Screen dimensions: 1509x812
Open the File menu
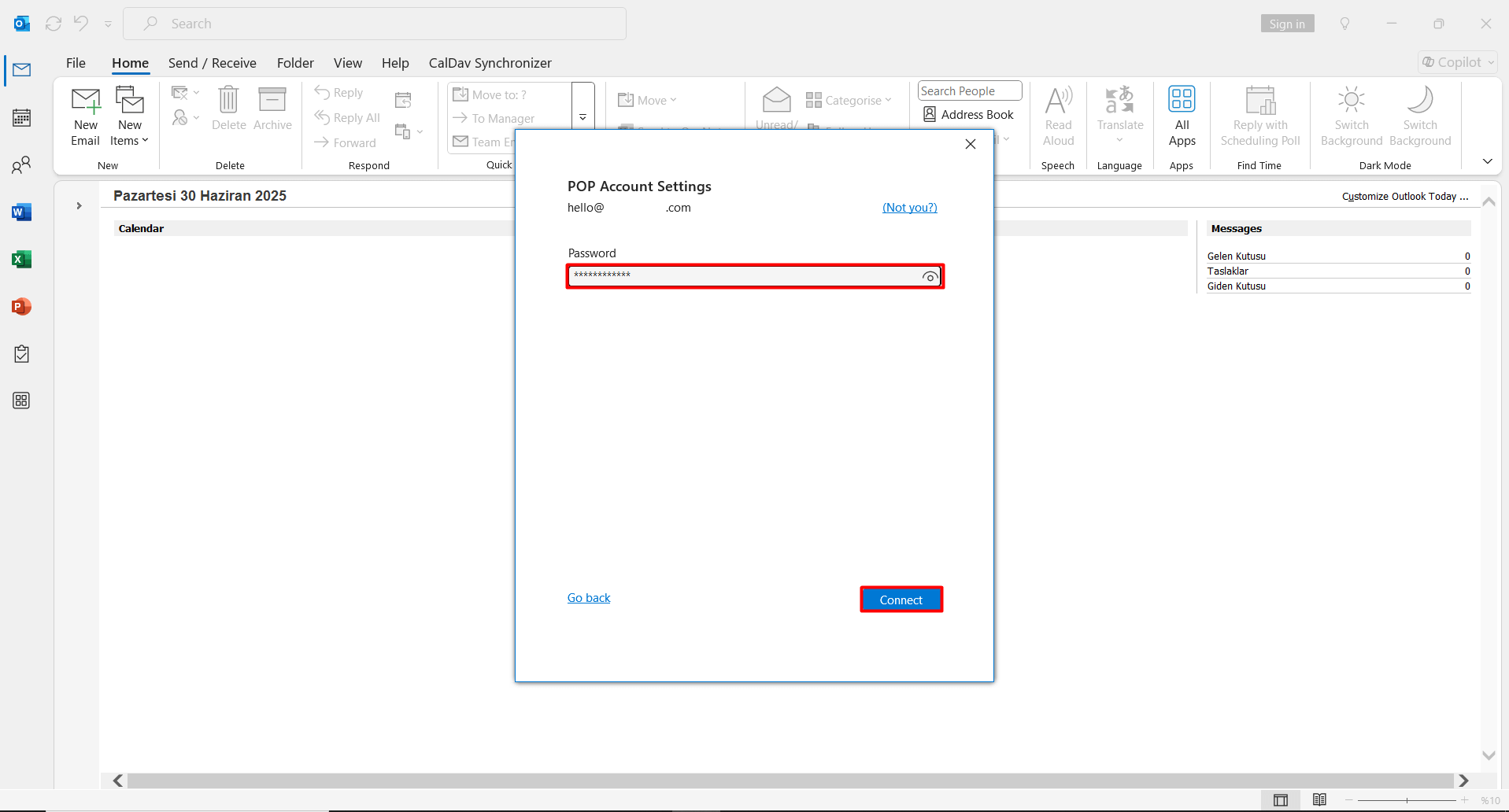coord(76,63)
